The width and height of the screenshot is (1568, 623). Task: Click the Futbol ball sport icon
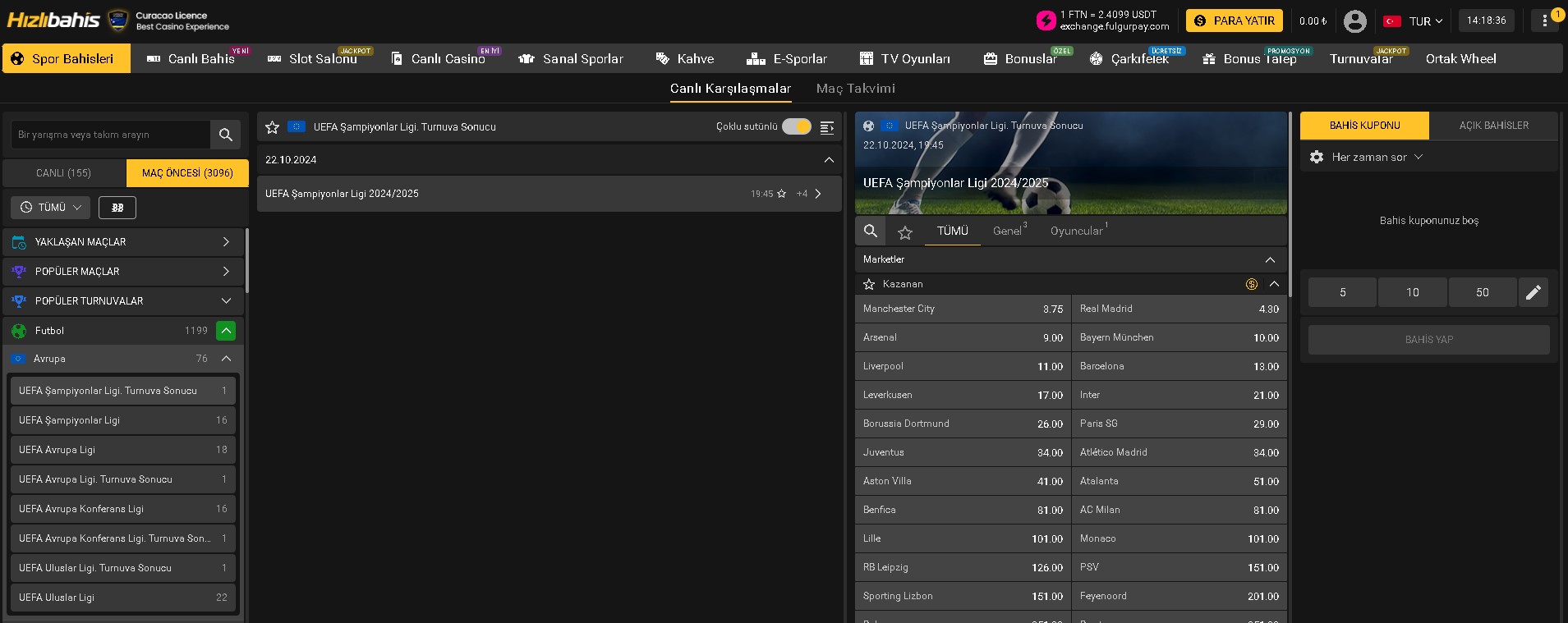click(19, 331)
